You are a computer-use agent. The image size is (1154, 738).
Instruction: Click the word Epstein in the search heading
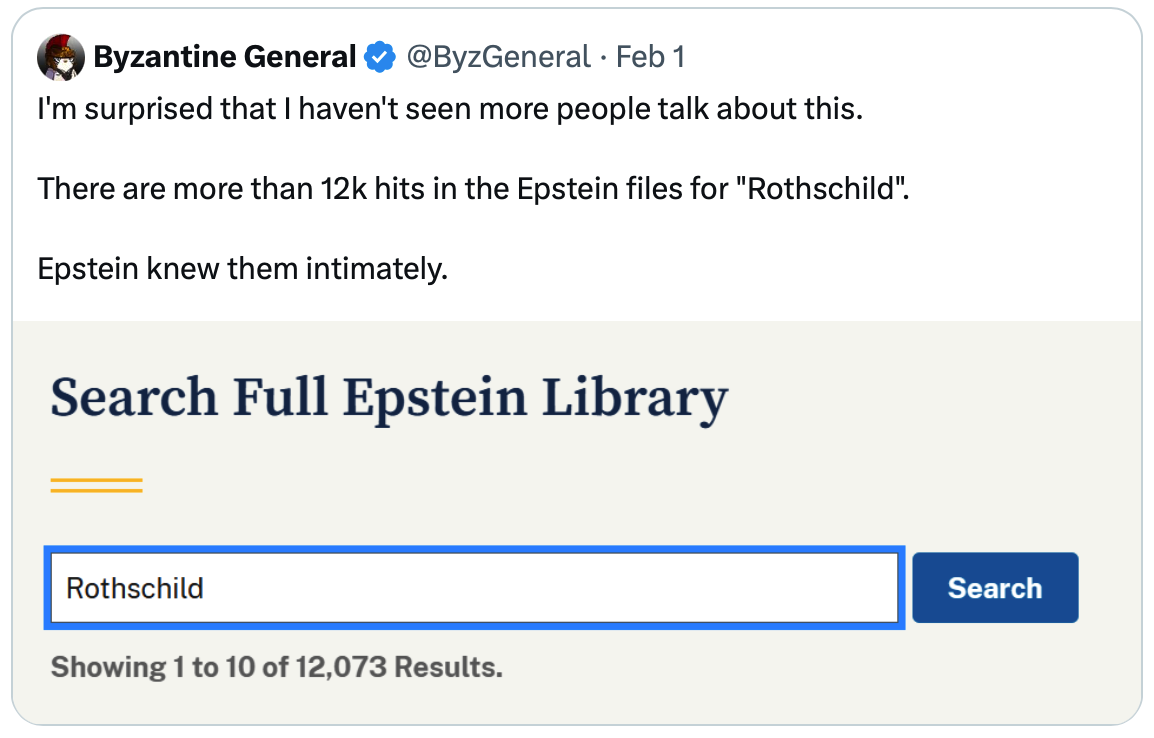pos(436,397)
